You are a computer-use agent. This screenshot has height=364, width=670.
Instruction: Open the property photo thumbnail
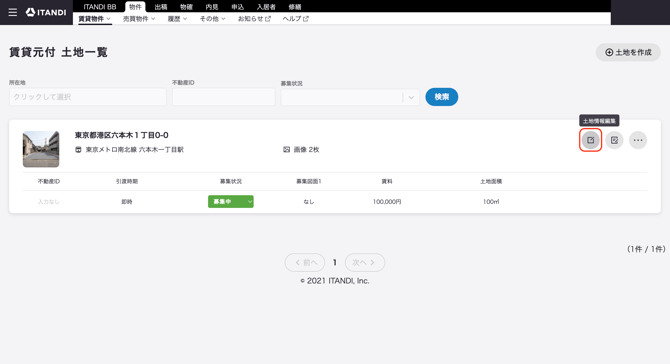click(41, 149)
